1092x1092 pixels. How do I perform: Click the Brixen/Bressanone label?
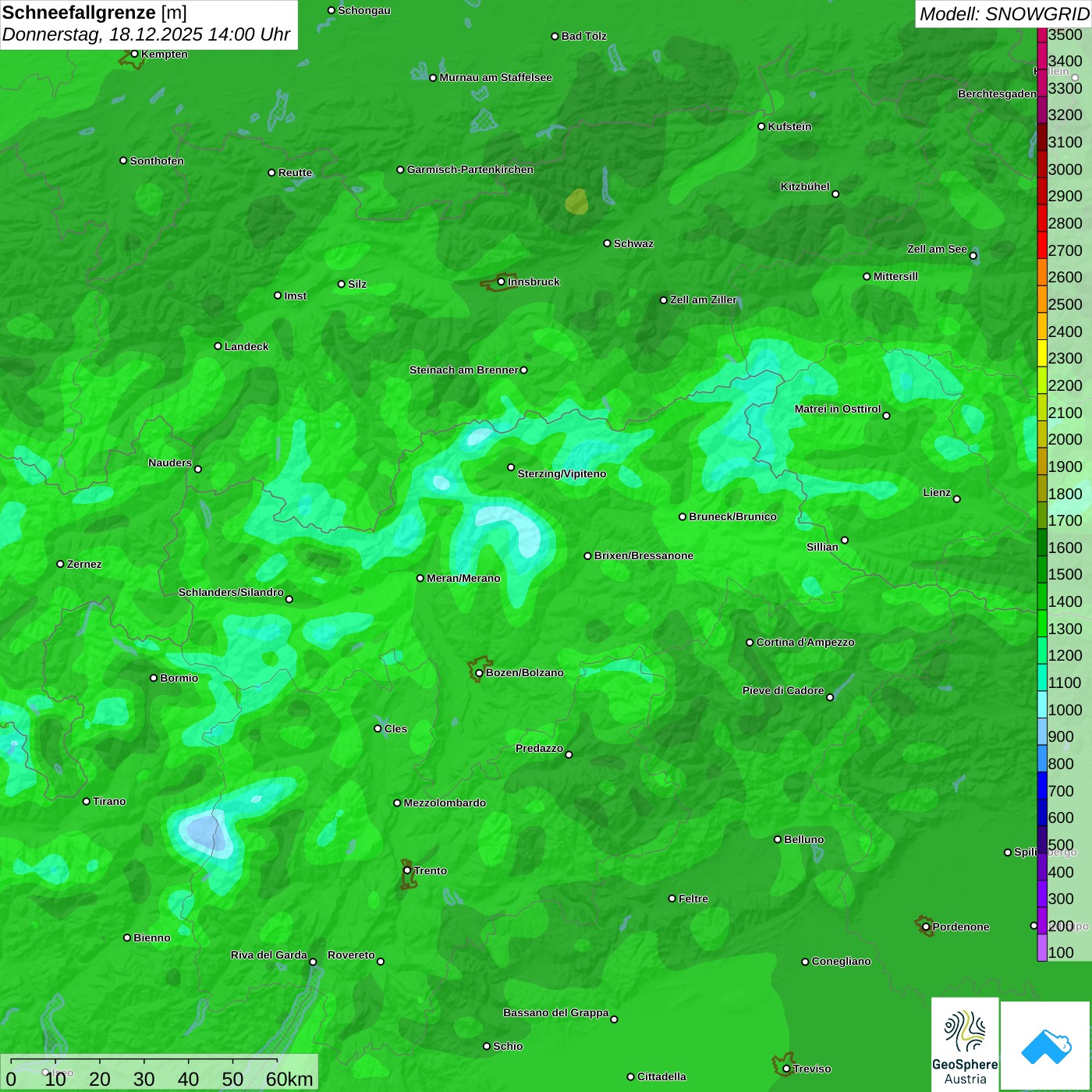[x=643, y=555]
